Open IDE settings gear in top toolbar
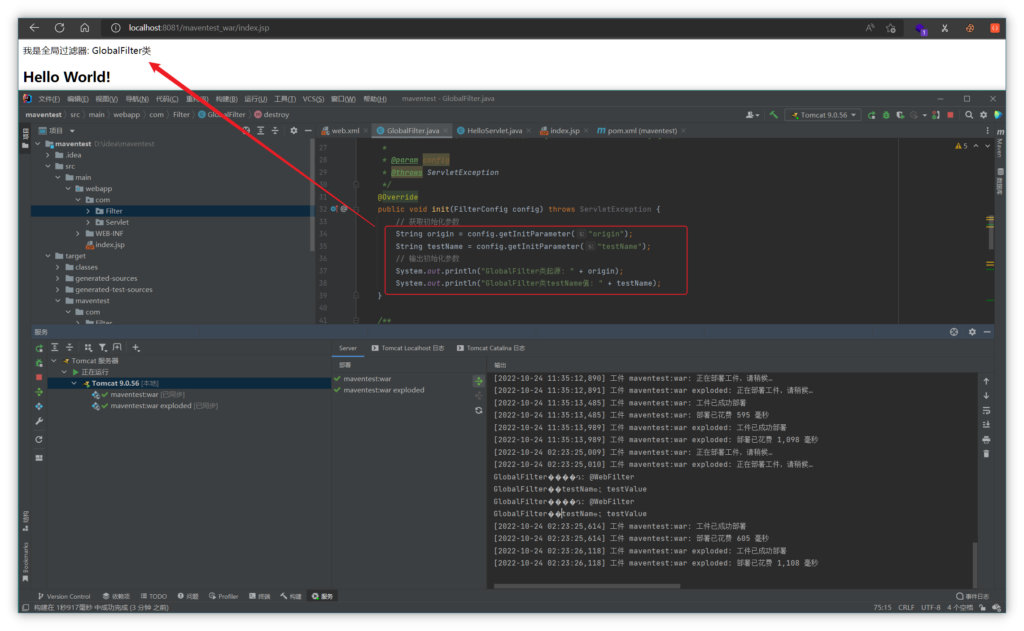1024x631 pixels. click(x=984, y=115)
